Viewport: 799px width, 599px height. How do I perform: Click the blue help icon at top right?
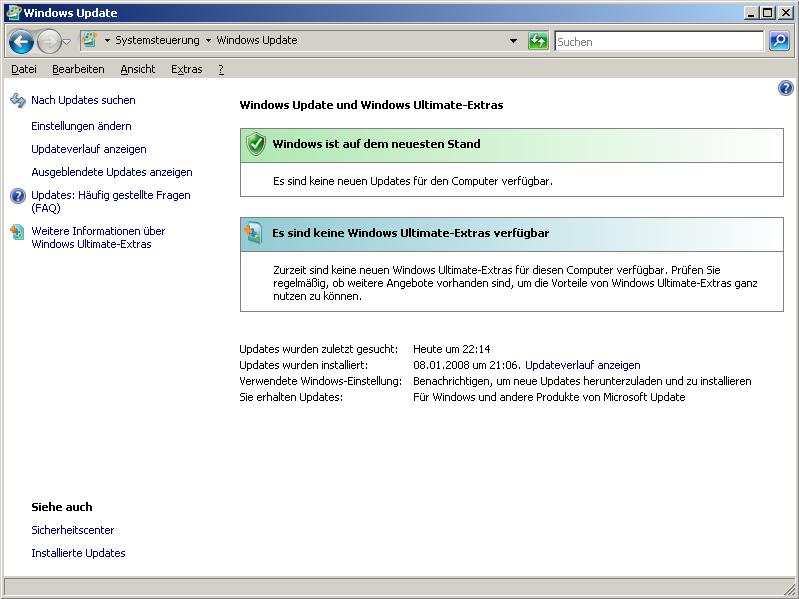(785, 88)
